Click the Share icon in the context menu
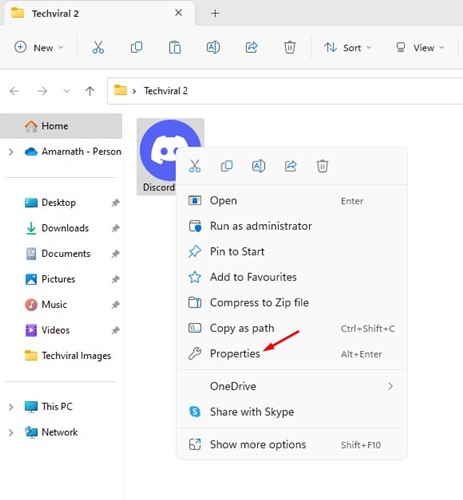 click(x=291, y=166)
